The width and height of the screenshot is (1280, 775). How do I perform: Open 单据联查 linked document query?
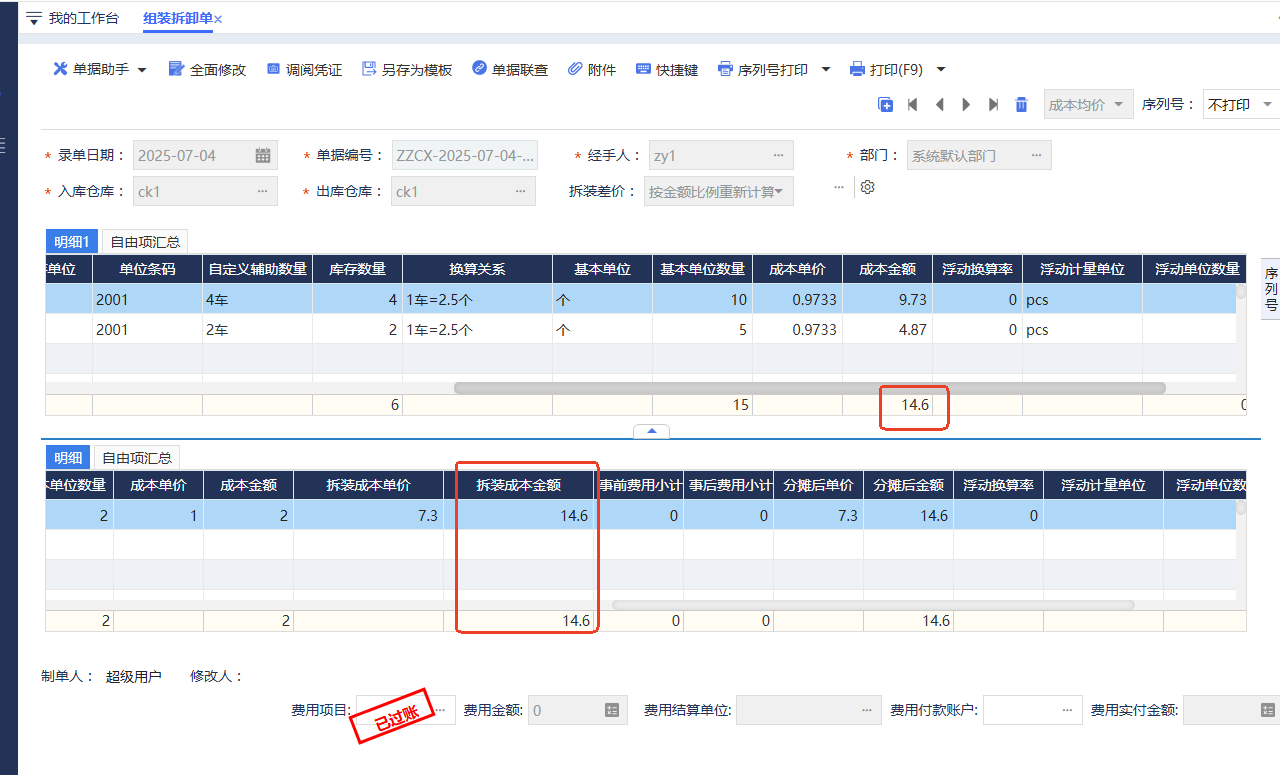tap(509, 70)
